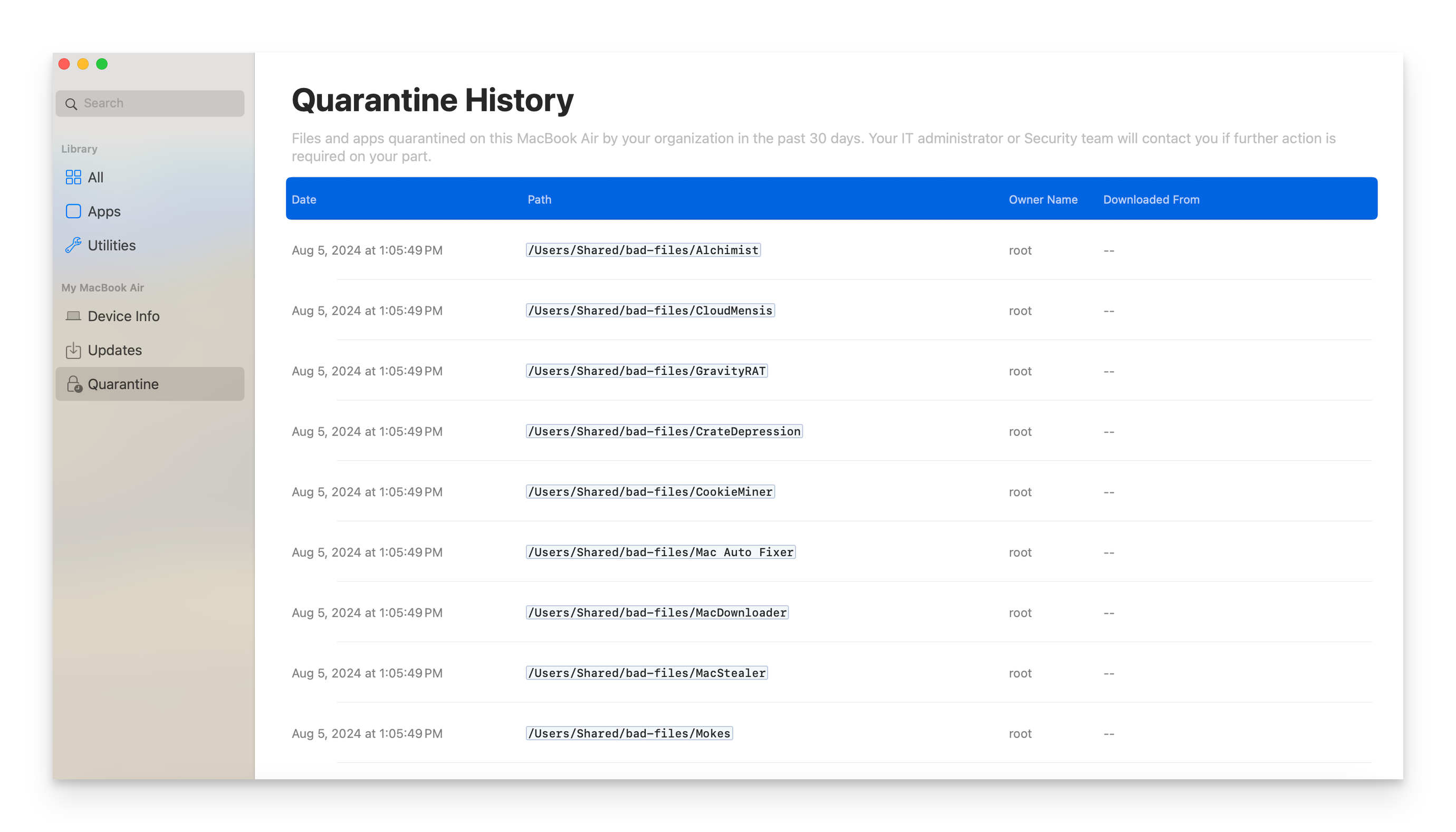Viewport: 1456px width, 832px height.
Task: Click the Quarantine lock icon
Action: point(74,384)
